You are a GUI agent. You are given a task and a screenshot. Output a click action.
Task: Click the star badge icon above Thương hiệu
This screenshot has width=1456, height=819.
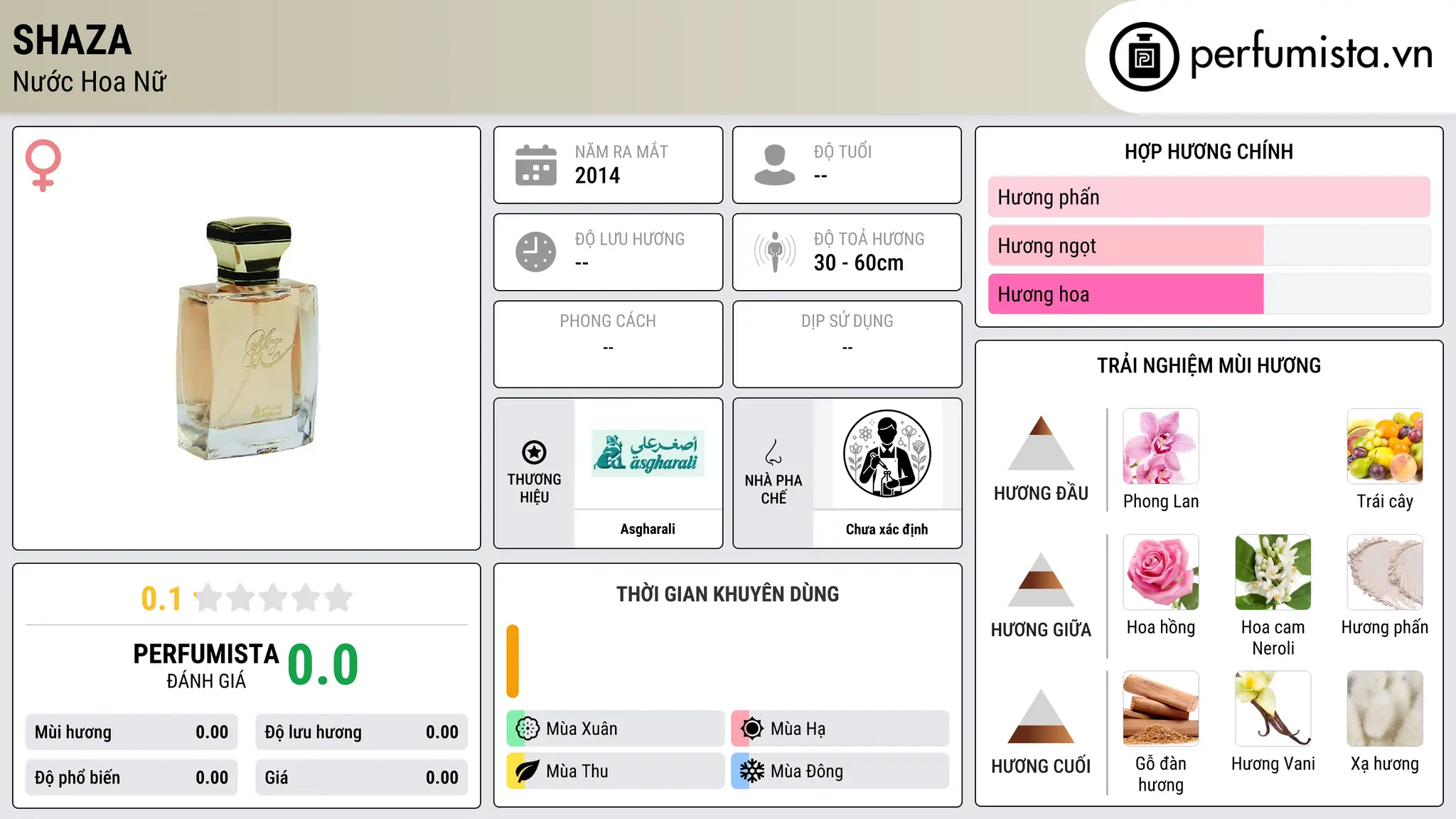click(x=534, y=452)
